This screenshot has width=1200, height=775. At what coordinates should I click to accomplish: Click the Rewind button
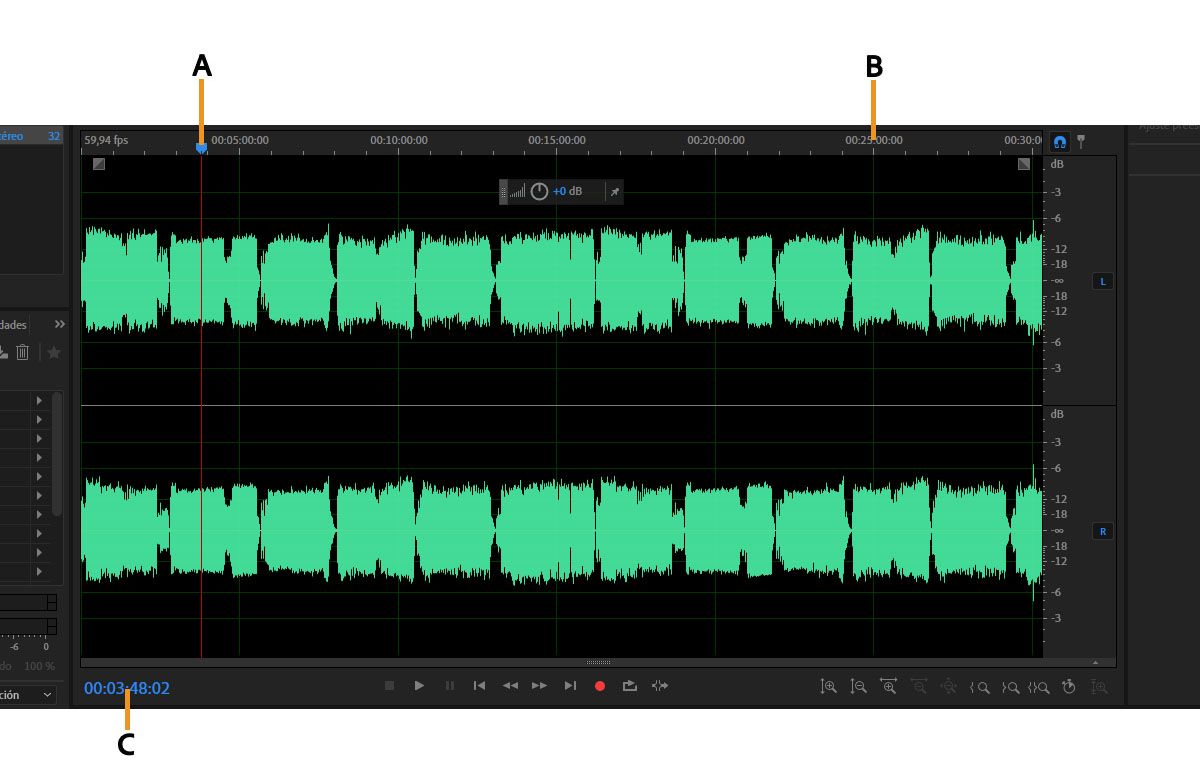tap(510, 686)
